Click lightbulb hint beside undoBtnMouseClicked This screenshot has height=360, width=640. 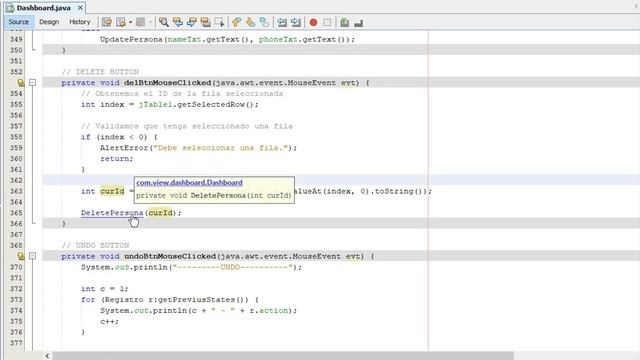20,256
